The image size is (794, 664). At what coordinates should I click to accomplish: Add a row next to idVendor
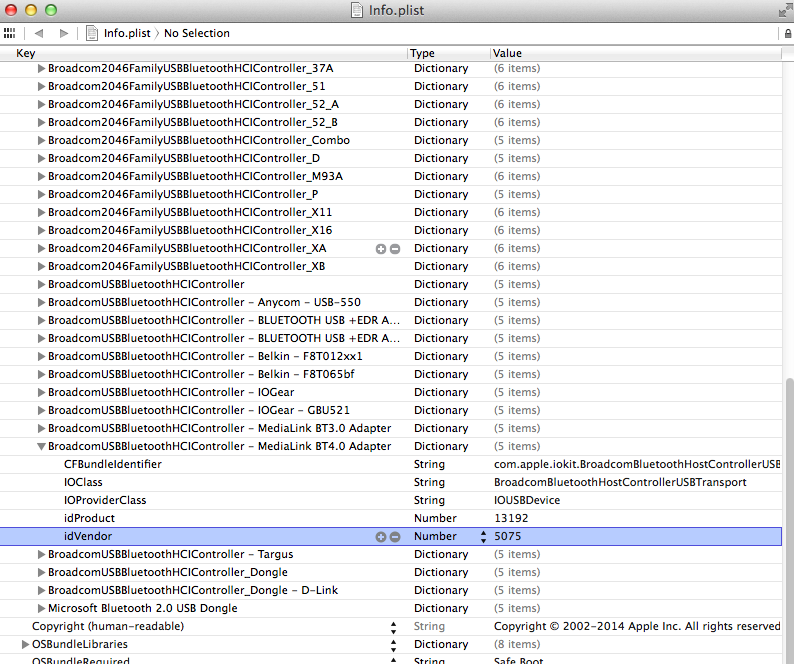click(x=381, y=537)
